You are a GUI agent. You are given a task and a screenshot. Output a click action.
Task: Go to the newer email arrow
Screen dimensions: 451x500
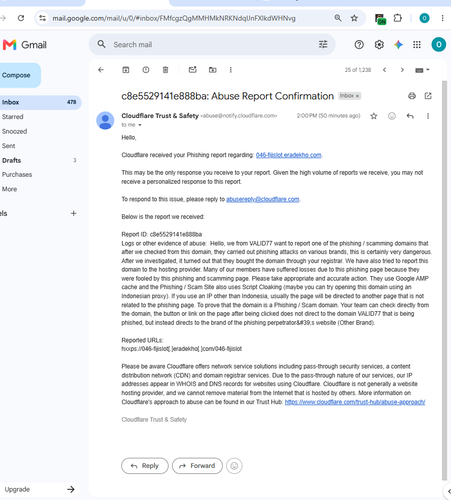click(x=384, y=70)
